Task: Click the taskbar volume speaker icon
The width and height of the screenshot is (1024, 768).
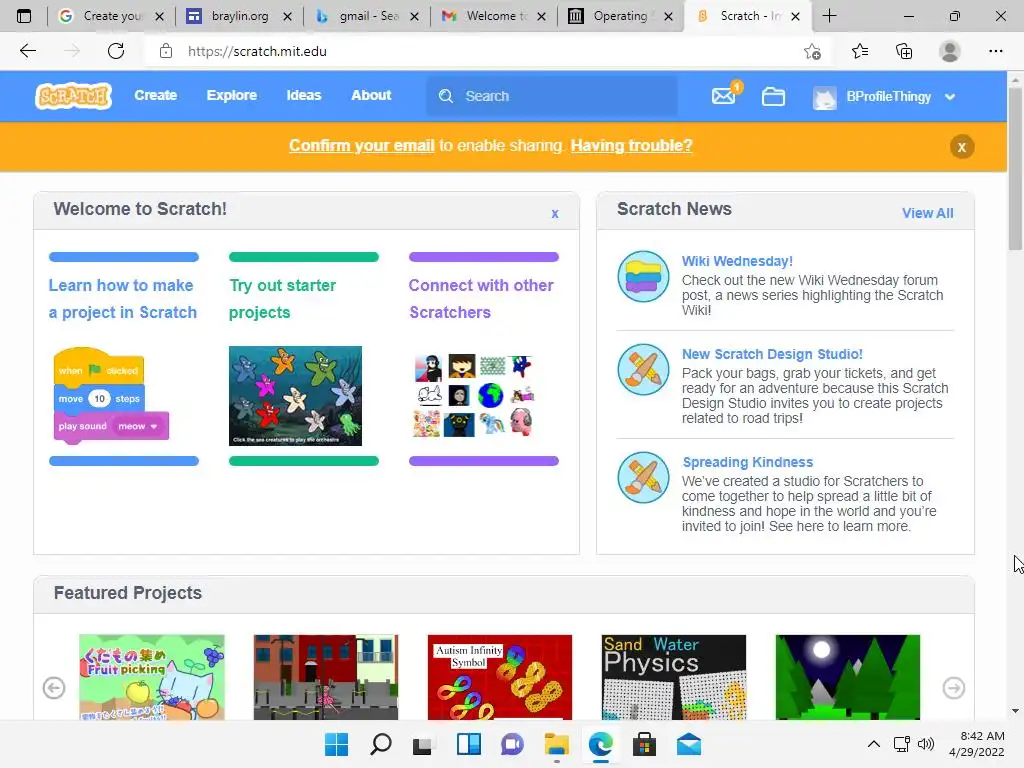Action: [925, 744]
